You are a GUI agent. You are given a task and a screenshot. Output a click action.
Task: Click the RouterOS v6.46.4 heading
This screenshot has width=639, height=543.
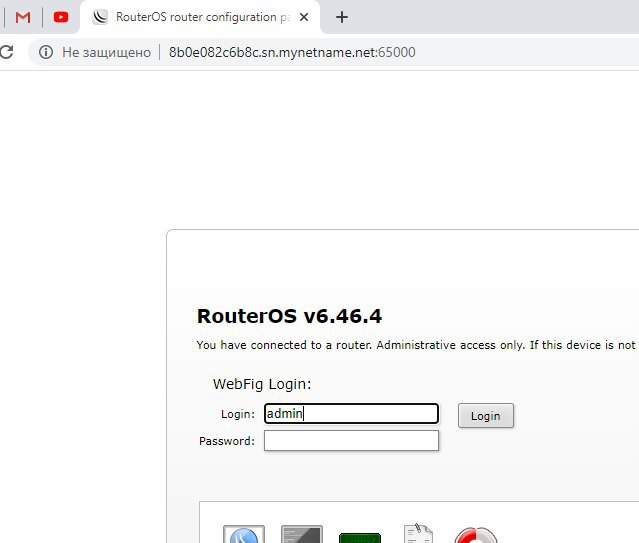click(x=289, y=316)
